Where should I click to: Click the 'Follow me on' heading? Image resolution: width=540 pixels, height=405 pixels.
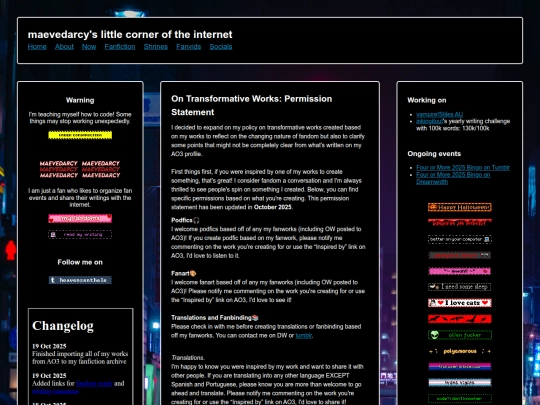click(80, 262)
